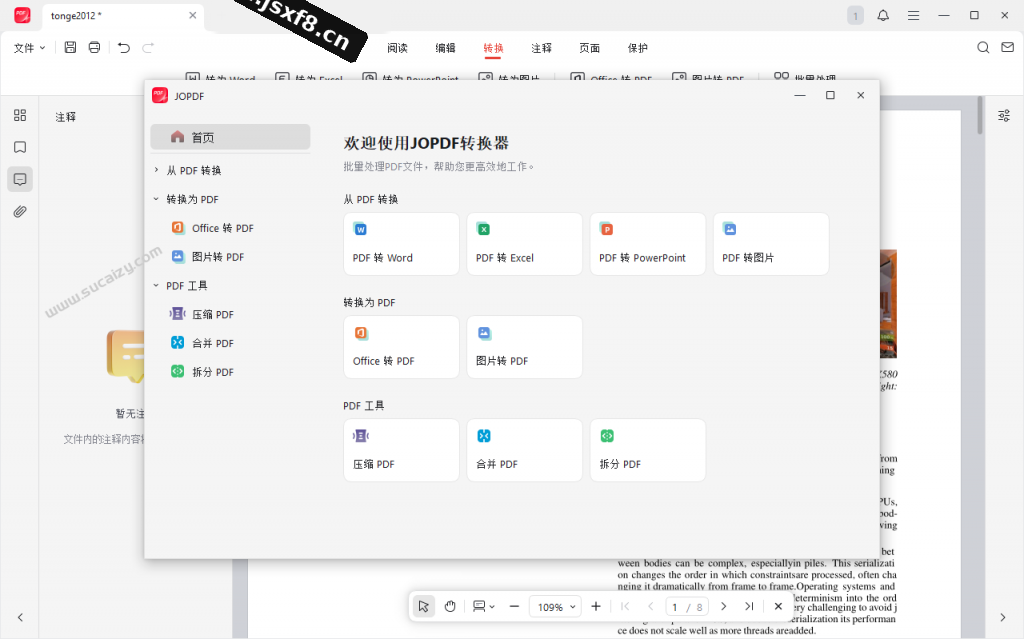Viewport: 1024px width, 639px height.
Task: Collapse PDF 工具 section in sidebar
Action: point(156,285)
